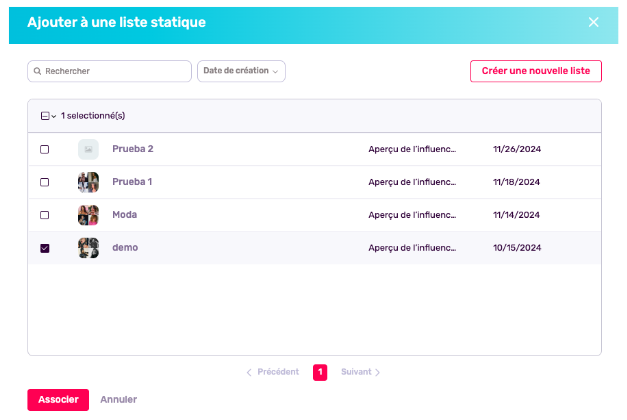
Task: Click the Prueba 1 list avatar
Action: pos(88,182)
